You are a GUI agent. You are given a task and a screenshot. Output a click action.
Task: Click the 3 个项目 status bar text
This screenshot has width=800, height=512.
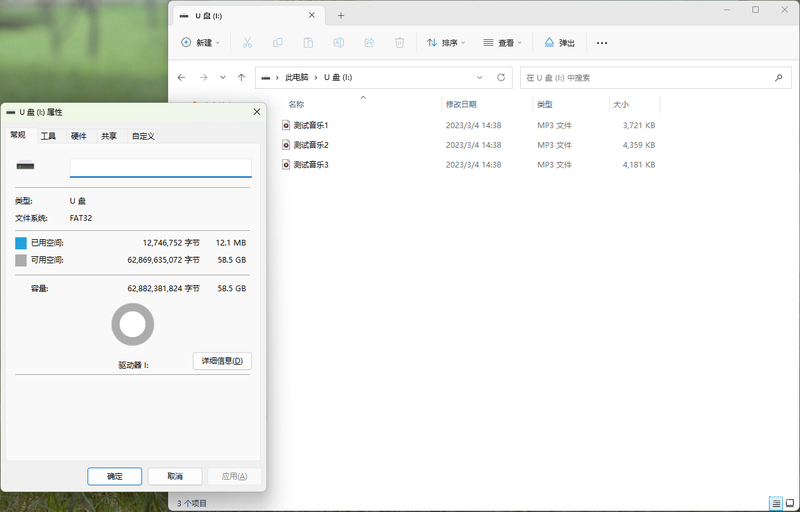click(192, 503)
